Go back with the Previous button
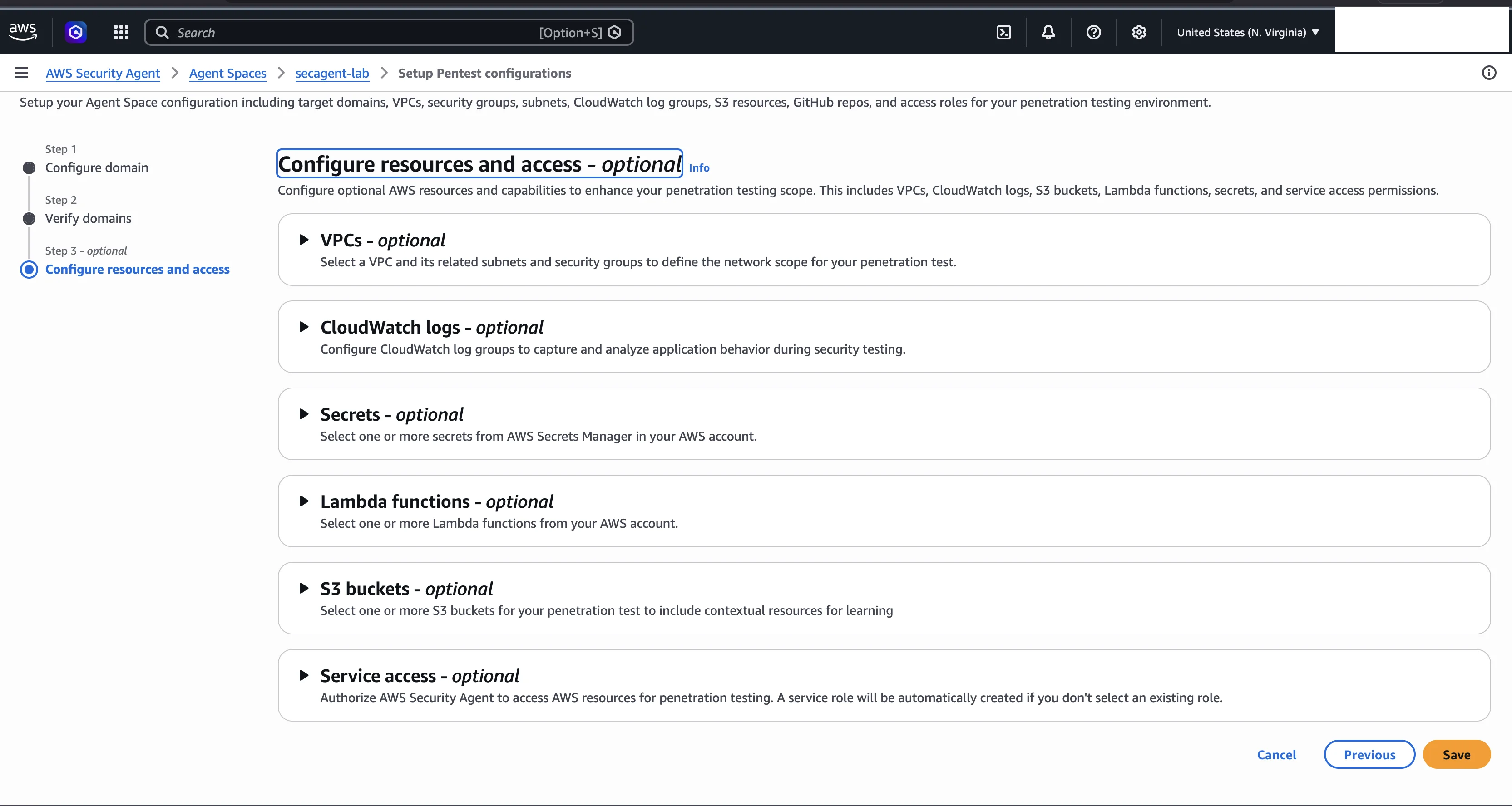1512x806 pixels. pos(1369,754)
